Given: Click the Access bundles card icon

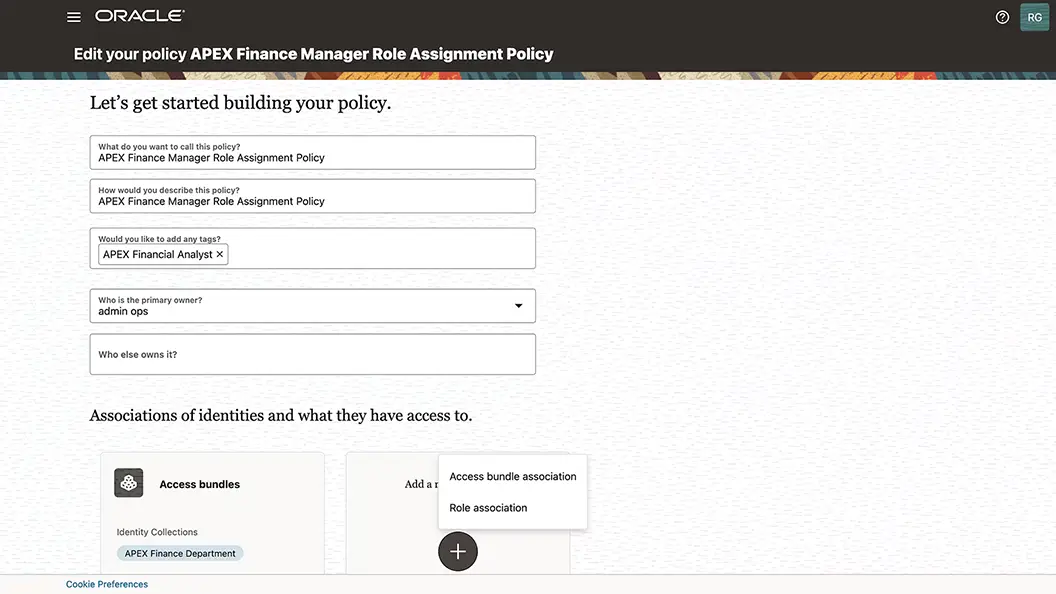Looking at the screenshot, I should (x=129, y=483).
